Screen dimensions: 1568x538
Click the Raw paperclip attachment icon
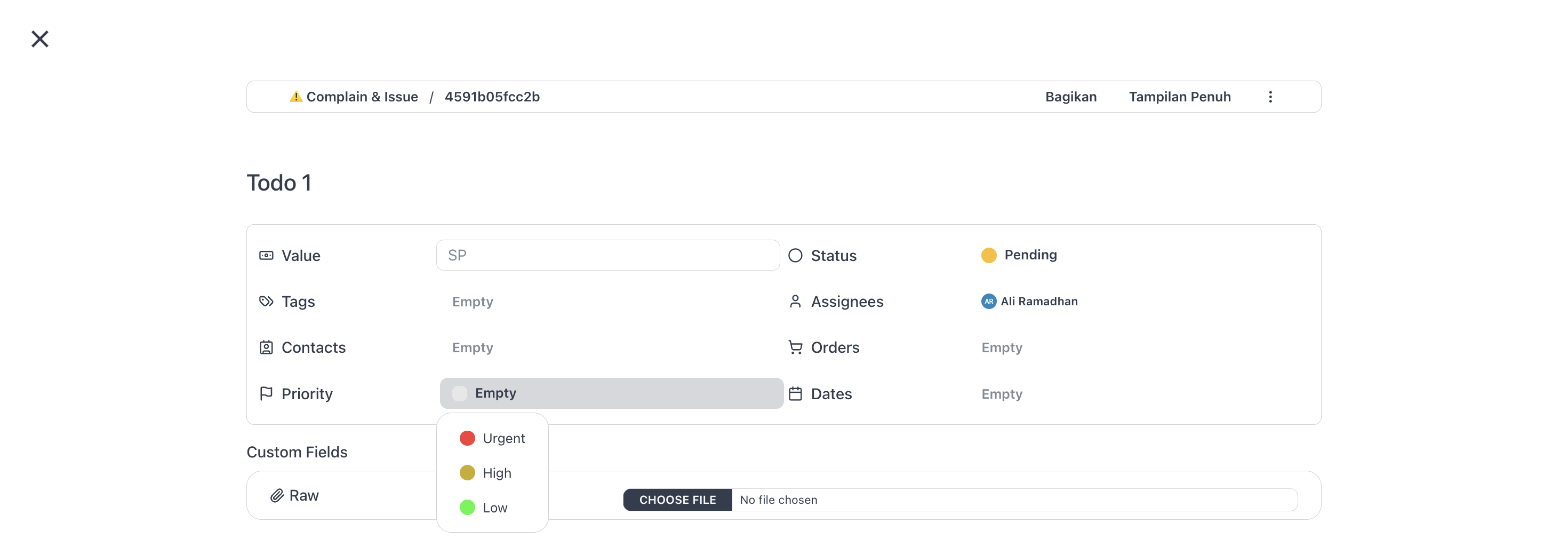click(x=277, y=495)
